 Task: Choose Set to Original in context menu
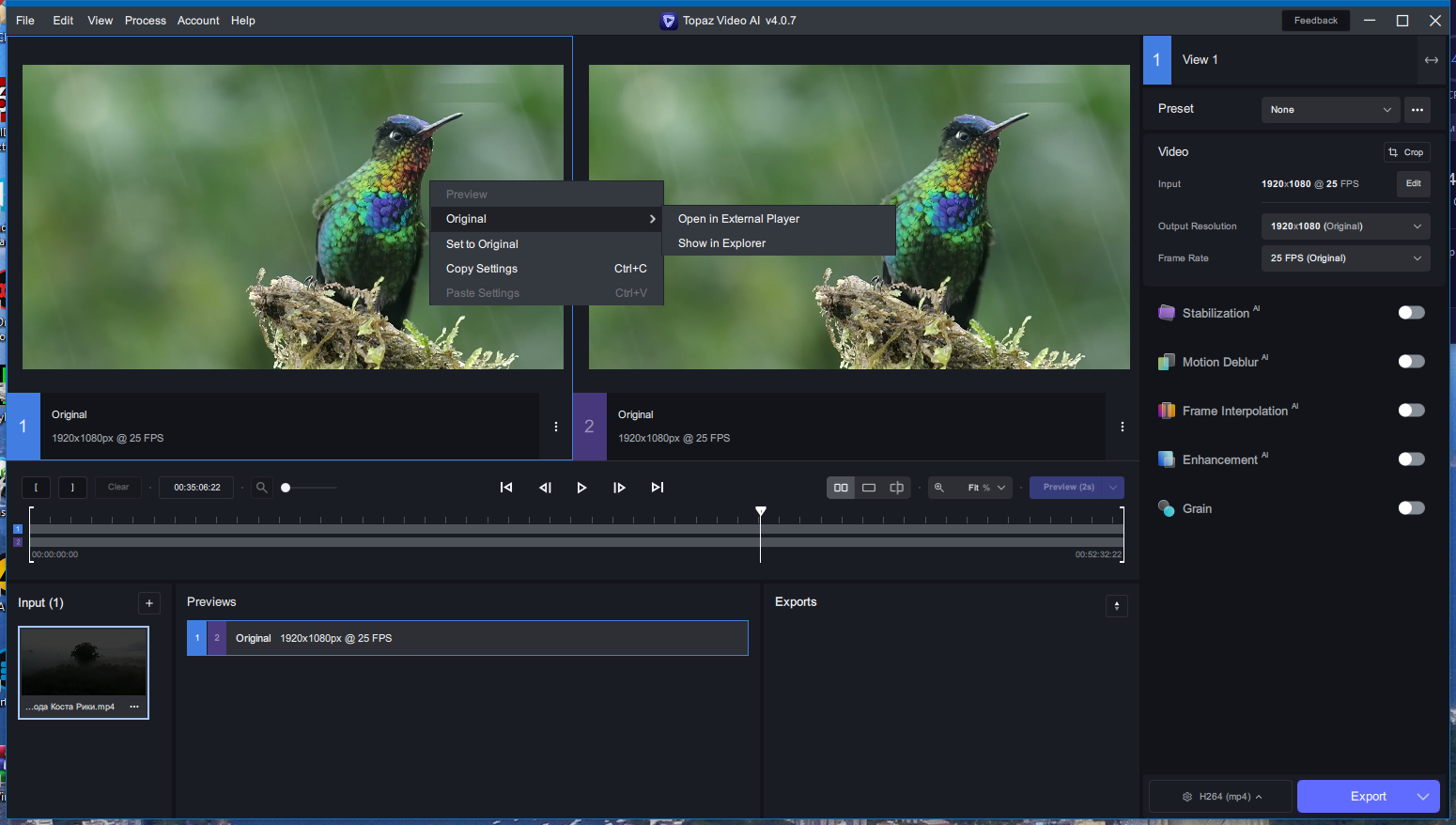coord(547,244)
